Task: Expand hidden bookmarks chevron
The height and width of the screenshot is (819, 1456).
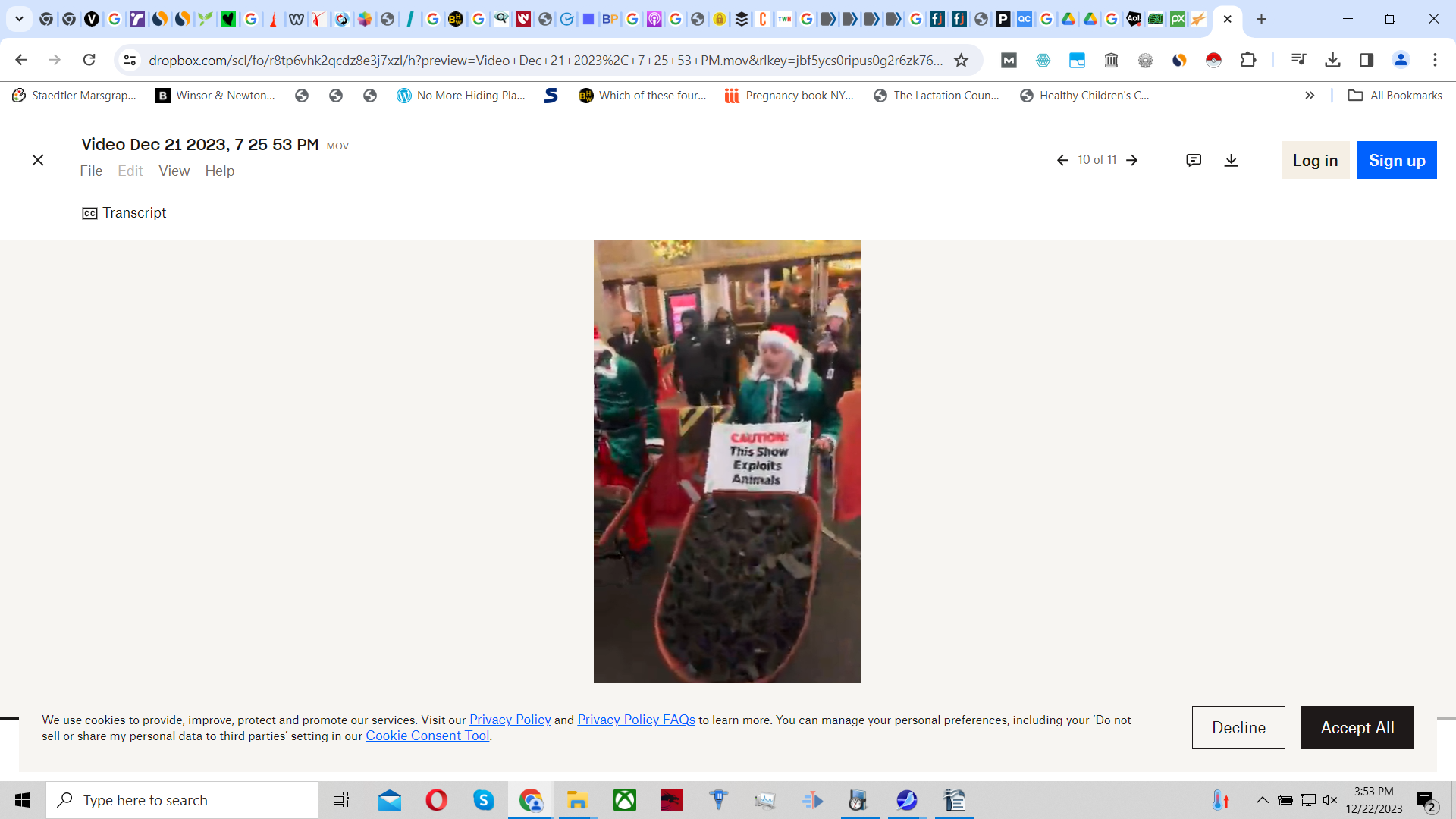Action: 1310,96
